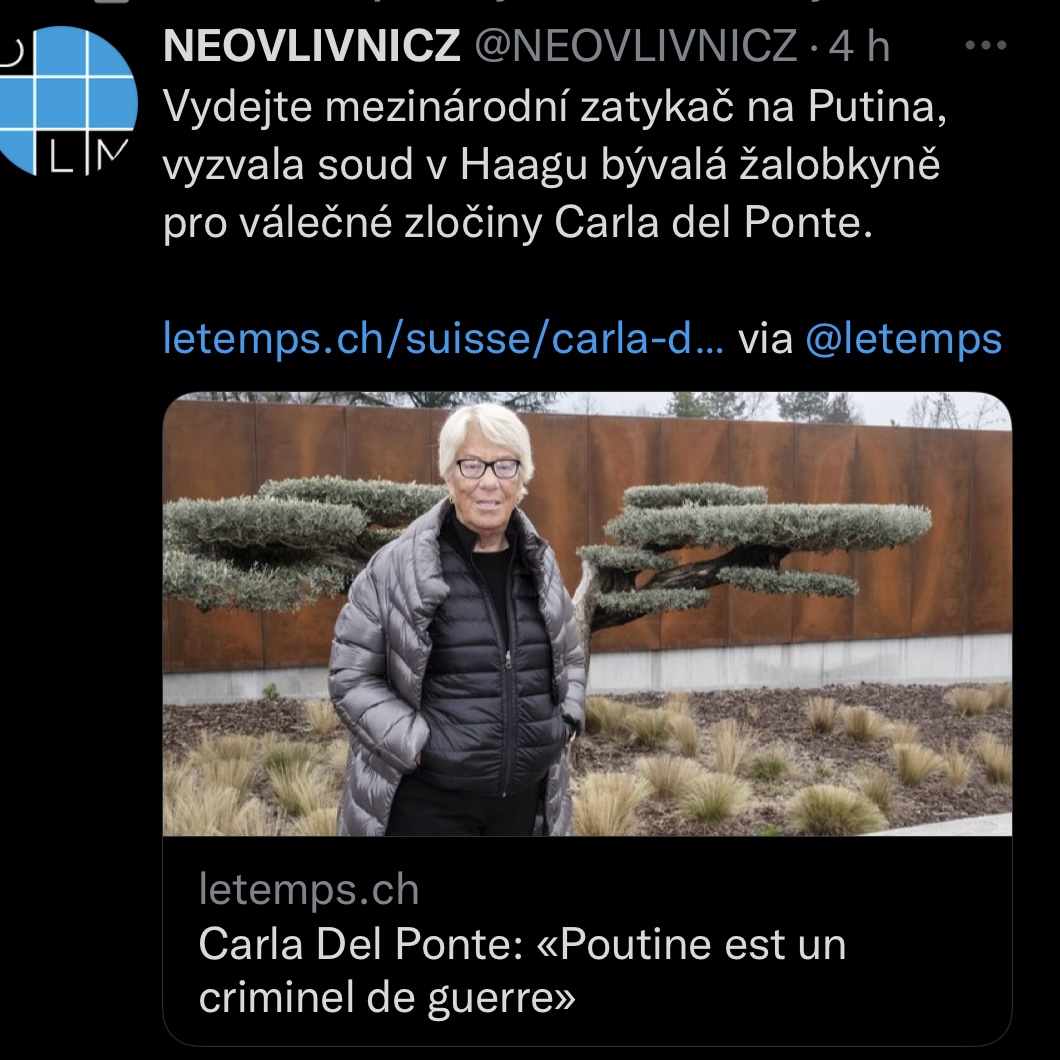Open the @NEOVLIVNICZ handle
Viewport: 1060px width, 1060px height.
[x=636, y=46]
